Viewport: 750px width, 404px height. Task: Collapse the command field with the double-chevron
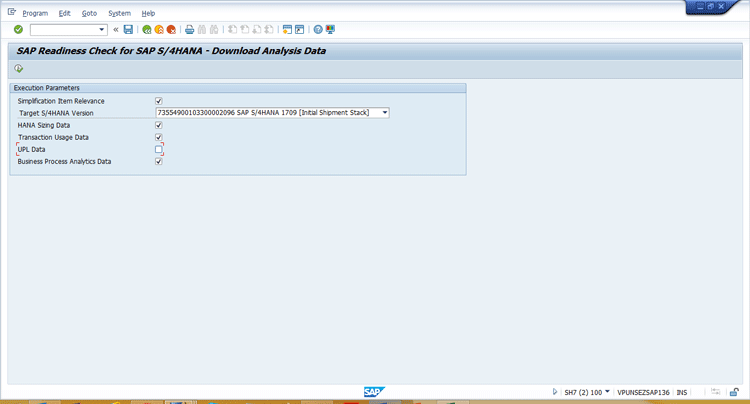(x=116, y=30)
